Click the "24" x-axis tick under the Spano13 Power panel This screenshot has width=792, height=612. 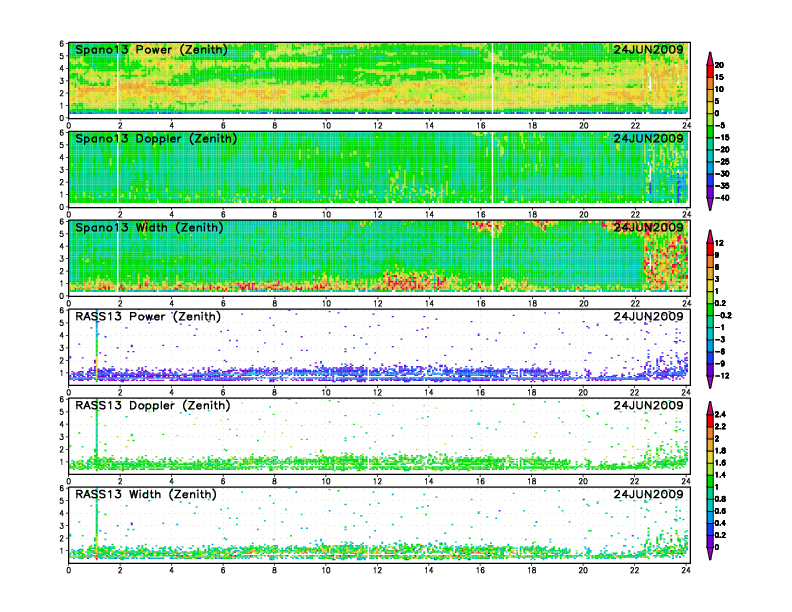(687, 125)
